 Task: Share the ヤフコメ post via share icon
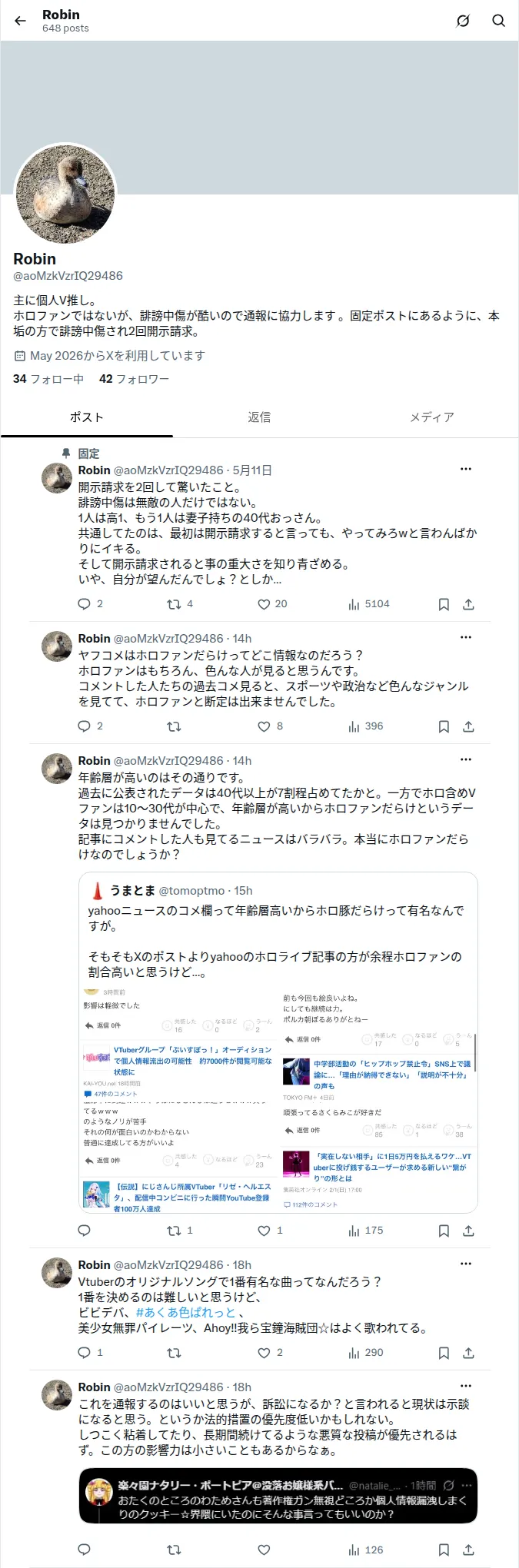[x=468, y=726]
